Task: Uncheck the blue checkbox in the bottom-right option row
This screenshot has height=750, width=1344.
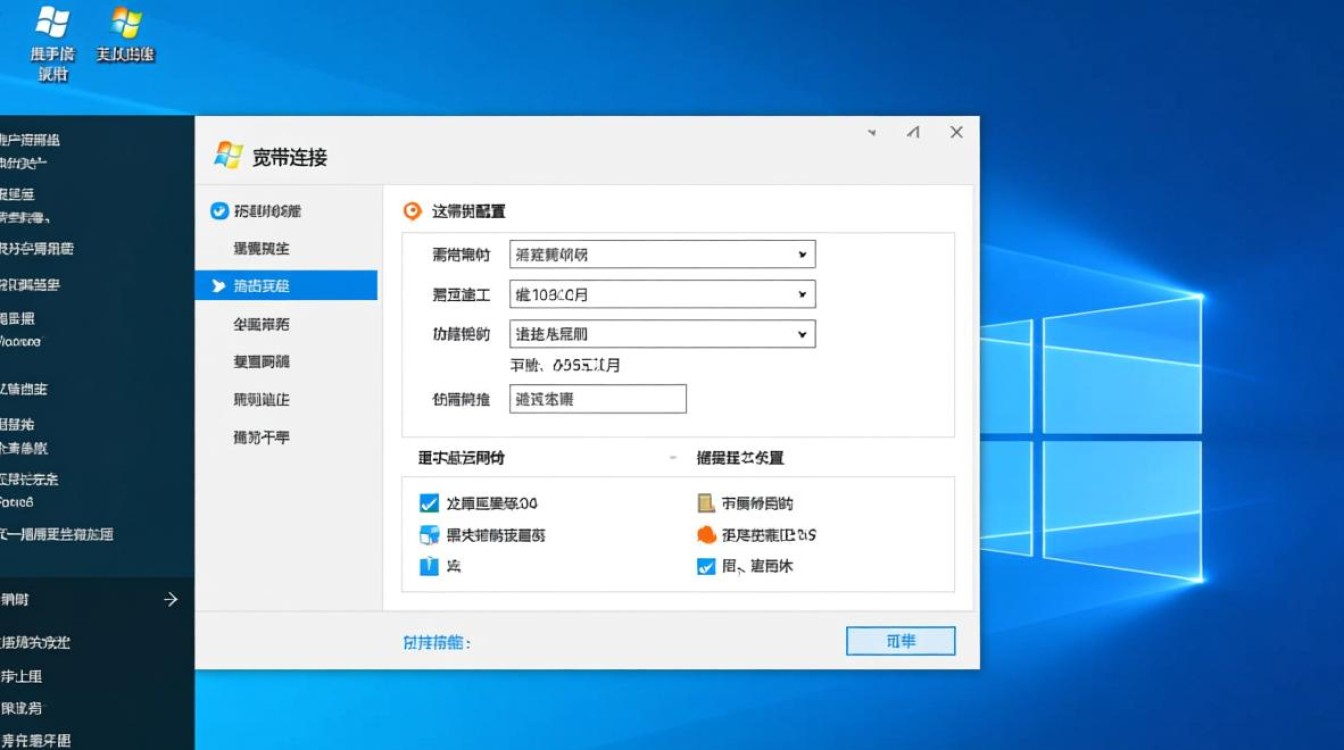Action: (x=706, y=565)
